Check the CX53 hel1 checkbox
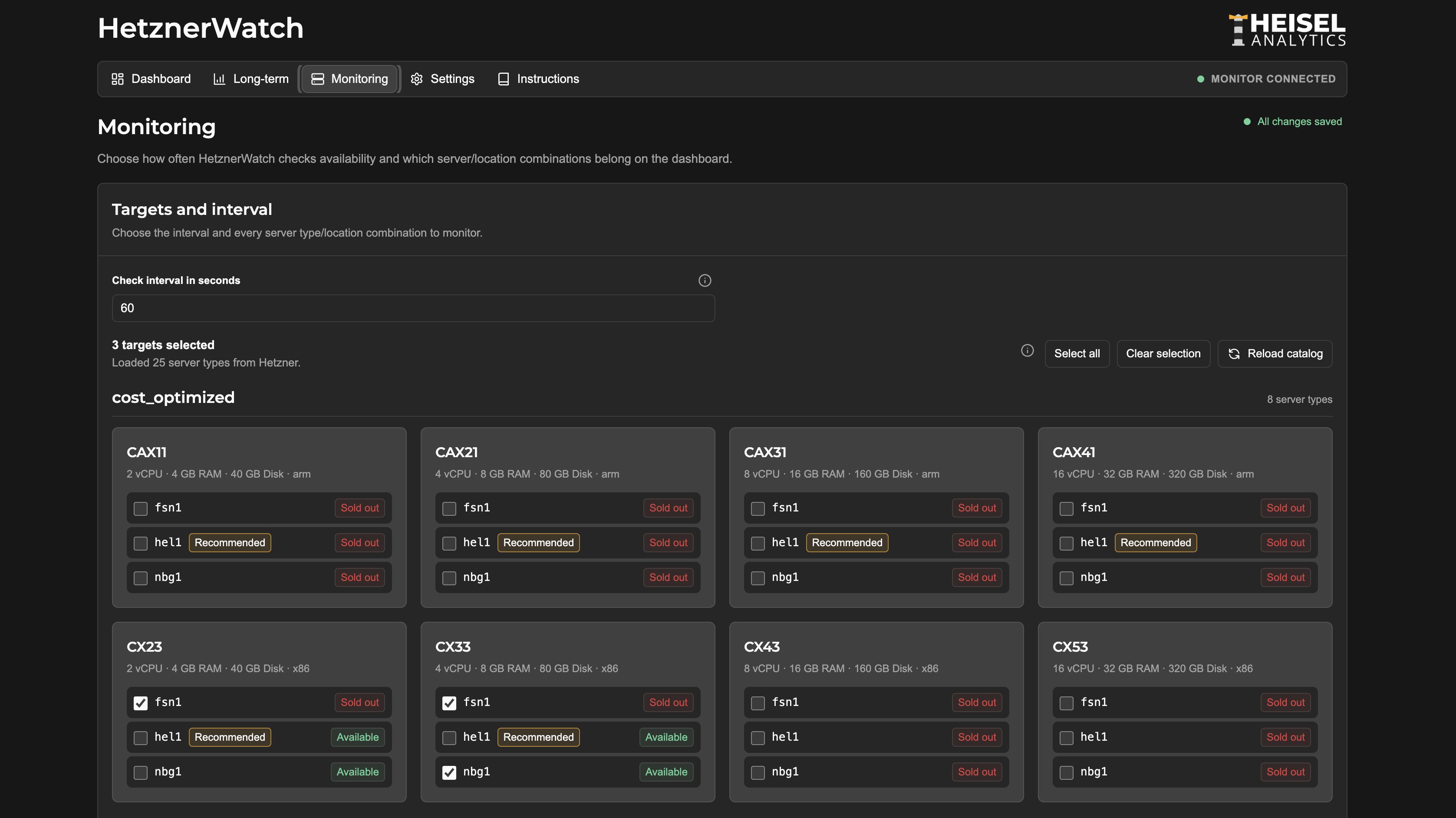 tap(1067, 738)
